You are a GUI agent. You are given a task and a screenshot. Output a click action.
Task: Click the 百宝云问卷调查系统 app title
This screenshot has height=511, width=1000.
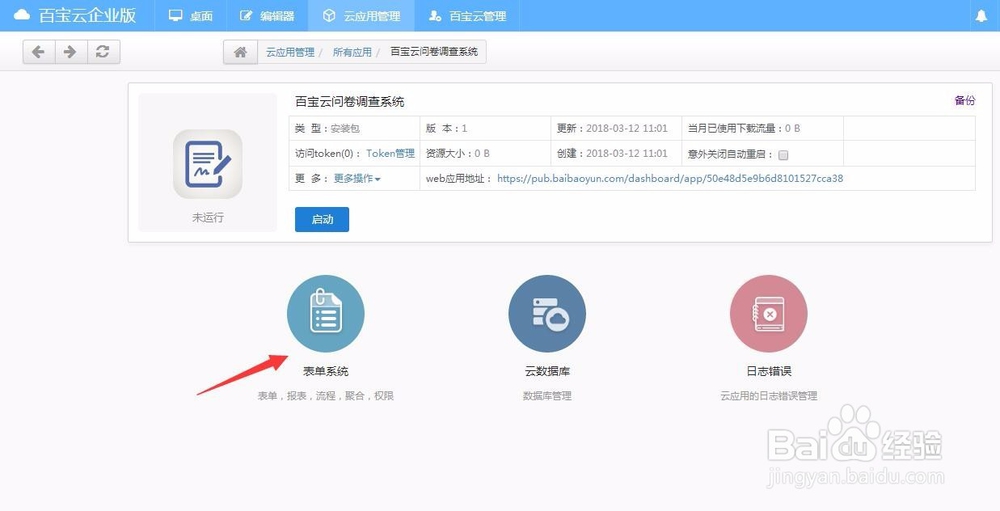coord(349,102)
